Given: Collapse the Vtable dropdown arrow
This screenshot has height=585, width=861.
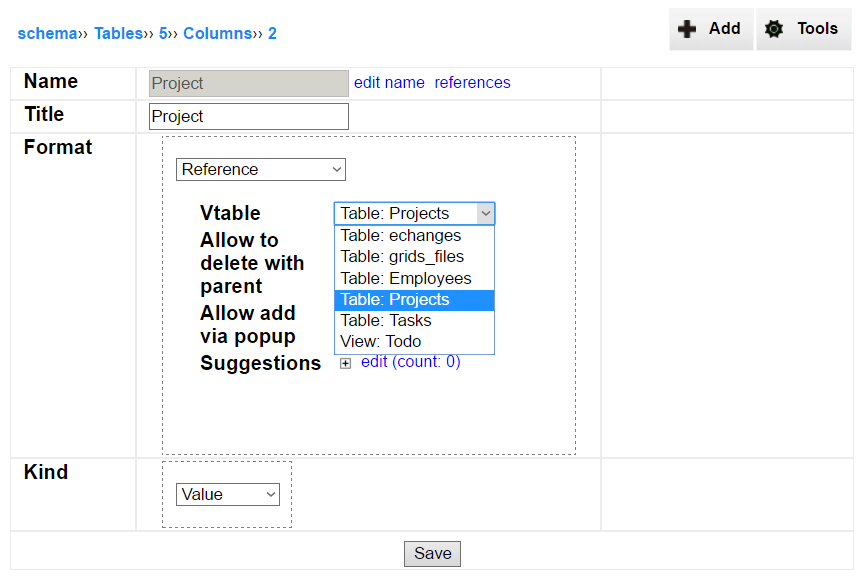Looking at the screenshot, I should pyautogui.click(x=485, y=213).
